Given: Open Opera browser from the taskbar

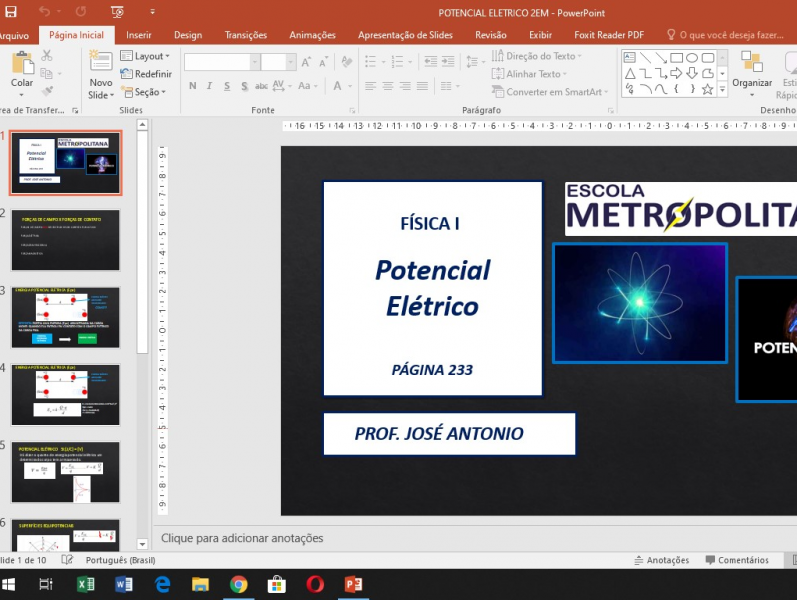Looking at the screenshot, I should pos(315,584).
